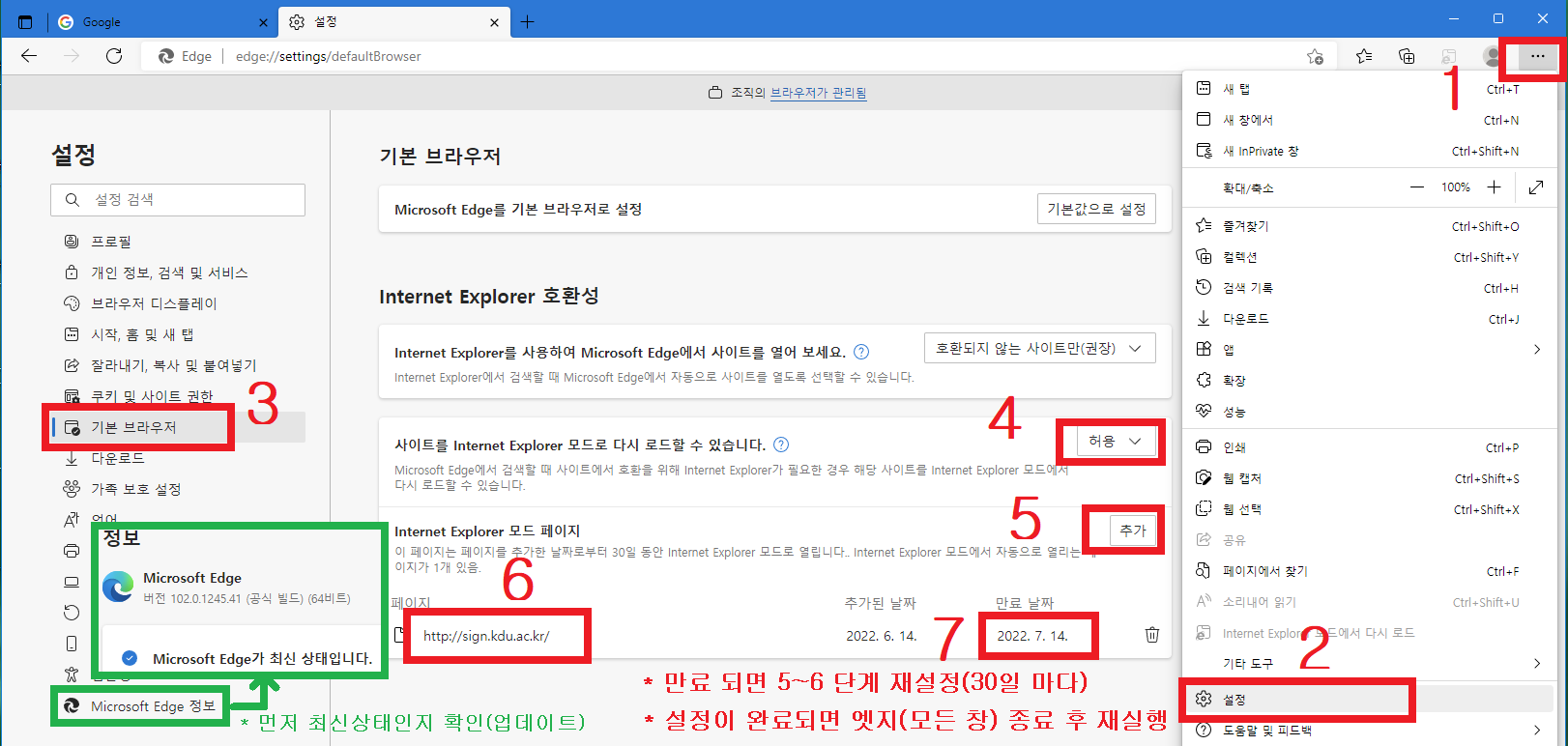Image resolution: width=1568 pixels, height=746 pixels.
Task: Add this page to favorites star icon
Action: tap(1315, 56)
